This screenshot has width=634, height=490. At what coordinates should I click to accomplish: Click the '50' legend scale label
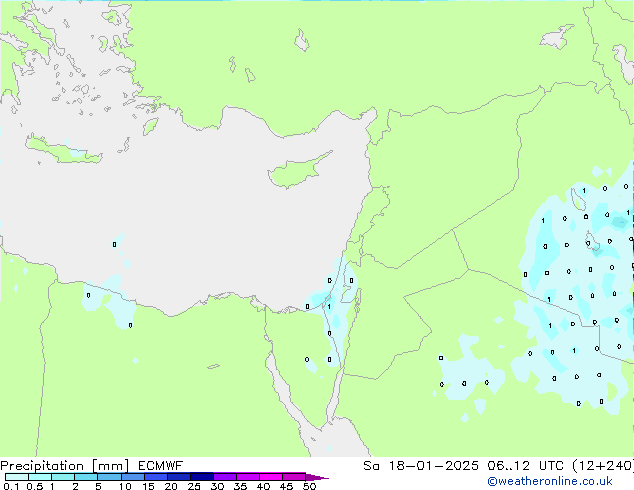(x=309, y=486)
